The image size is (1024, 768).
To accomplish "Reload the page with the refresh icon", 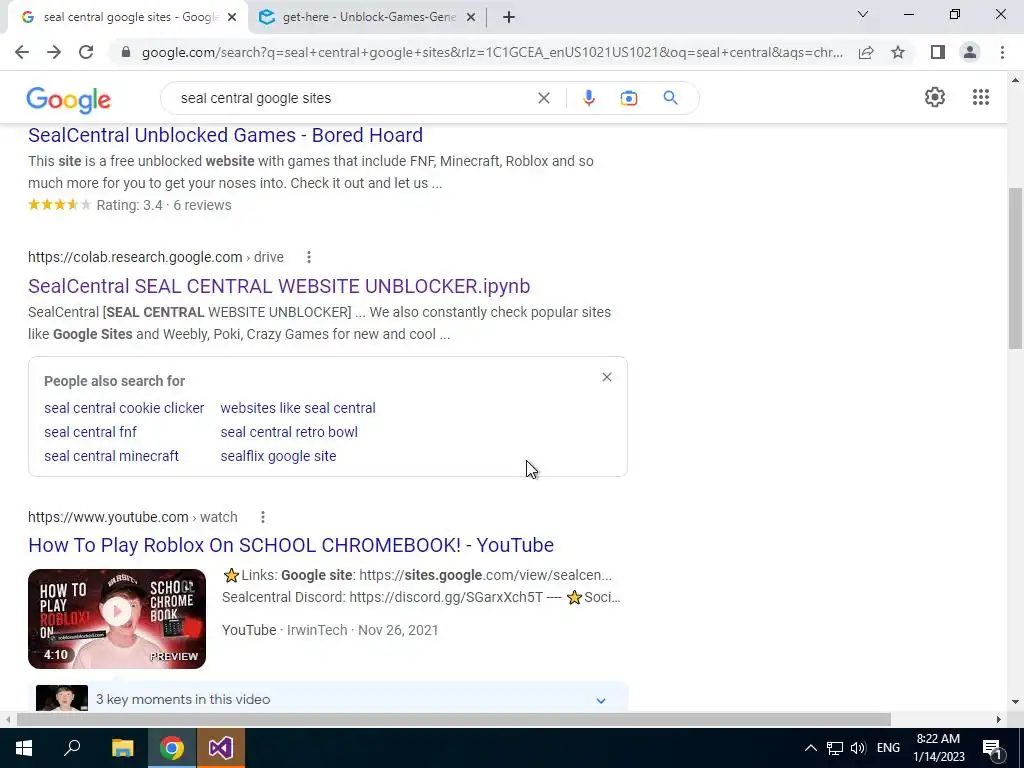I will point(86,52).
